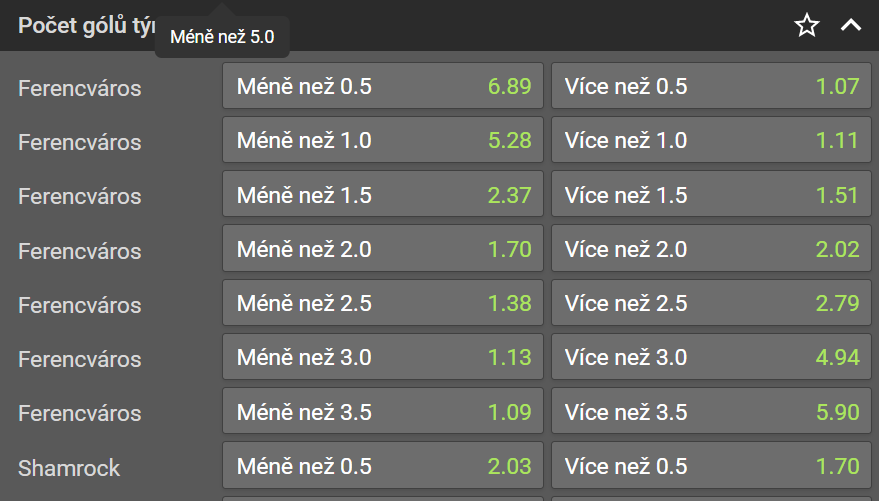Screen dimensions: 879x501
Task: Bet Ferencváros Méně než 2.0 at 1.70
Action: [x=383, y=249]
